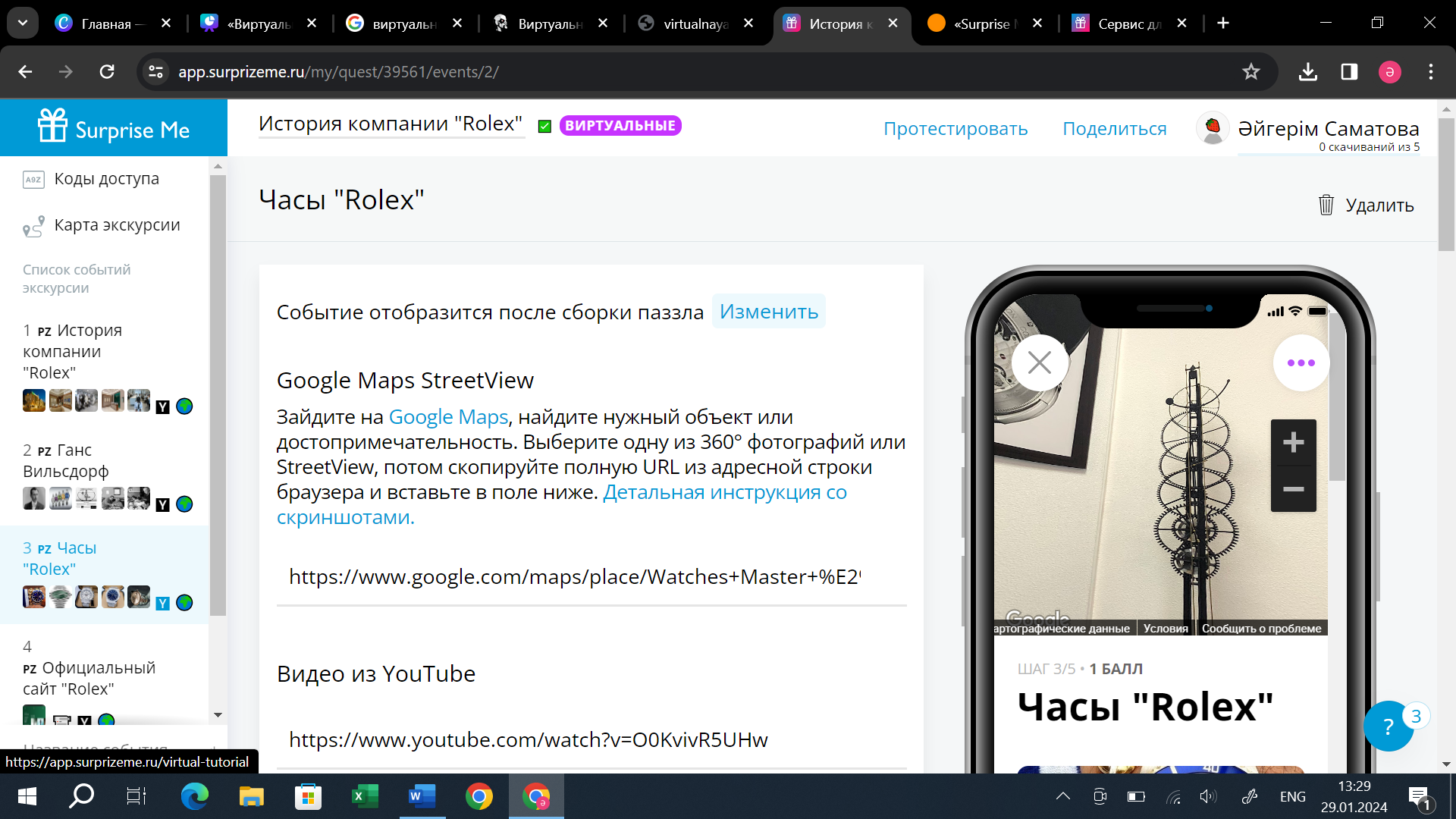Close the phone preview with the X button
The height and width of the screenshot is (819, 1456).
[x=1039, y=363]
